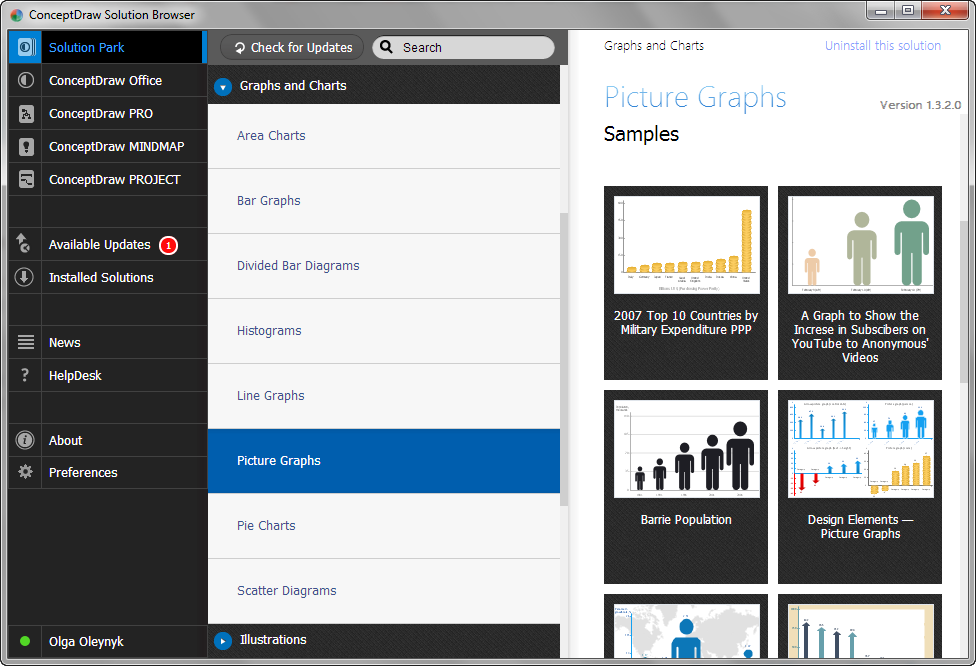Click the red update count badge
Screen dimensions: 976x666
pos(168,245)
